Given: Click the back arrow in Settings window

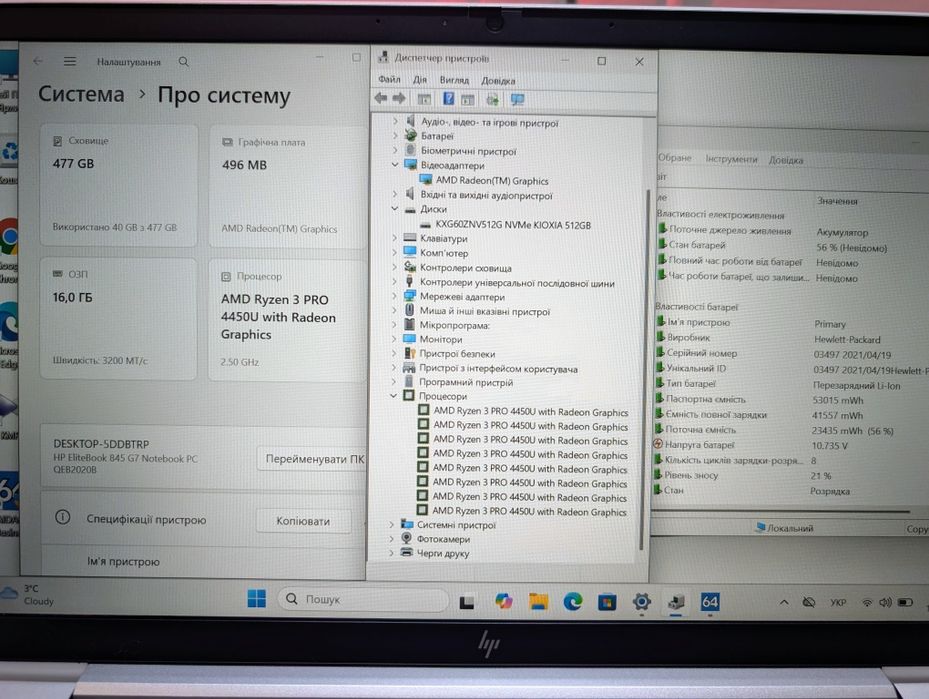Looking at the screenshot, I should click(x=38, y=61).
